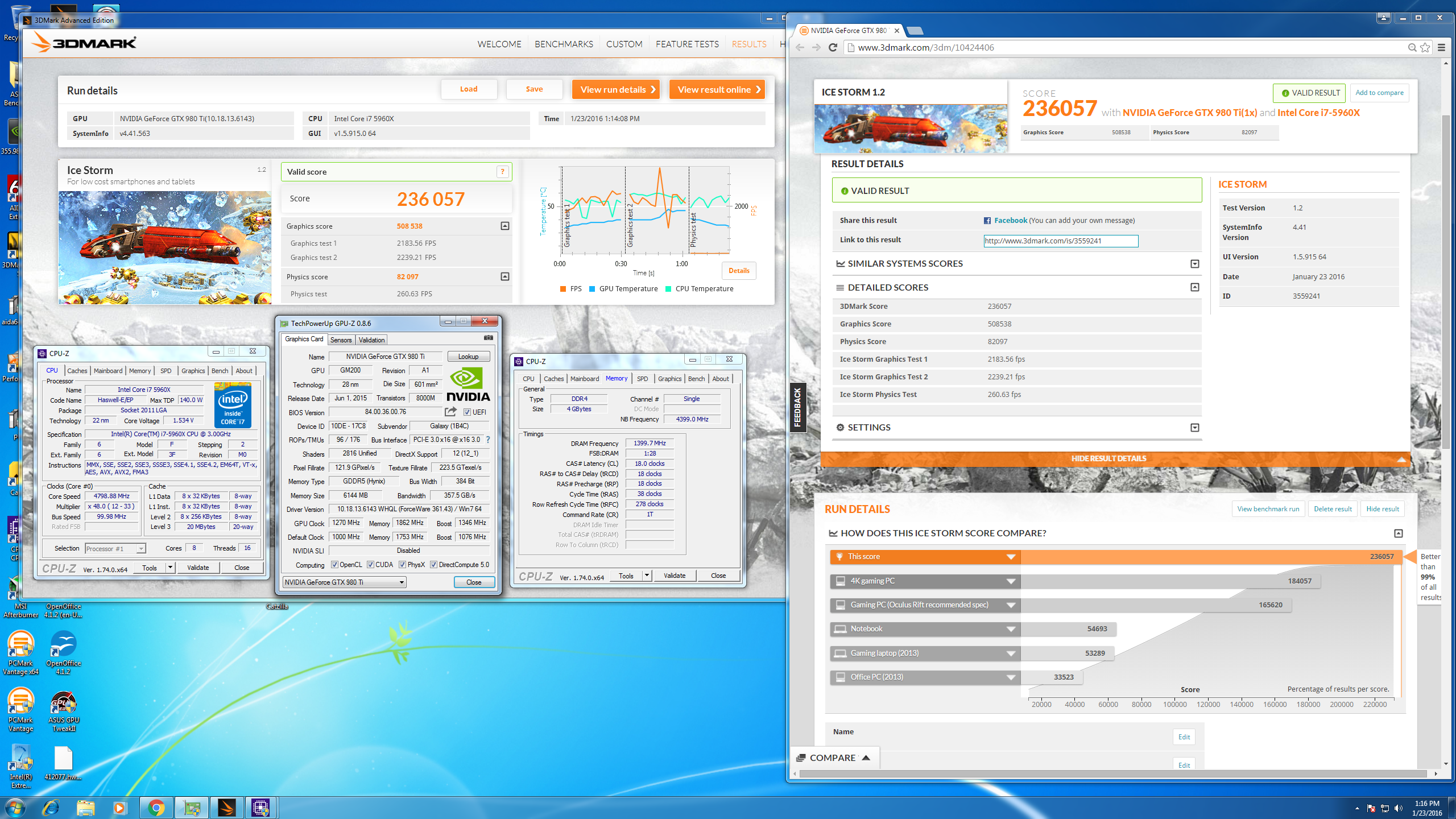Expand Similar Systems Scores section

pos(1194,264)
